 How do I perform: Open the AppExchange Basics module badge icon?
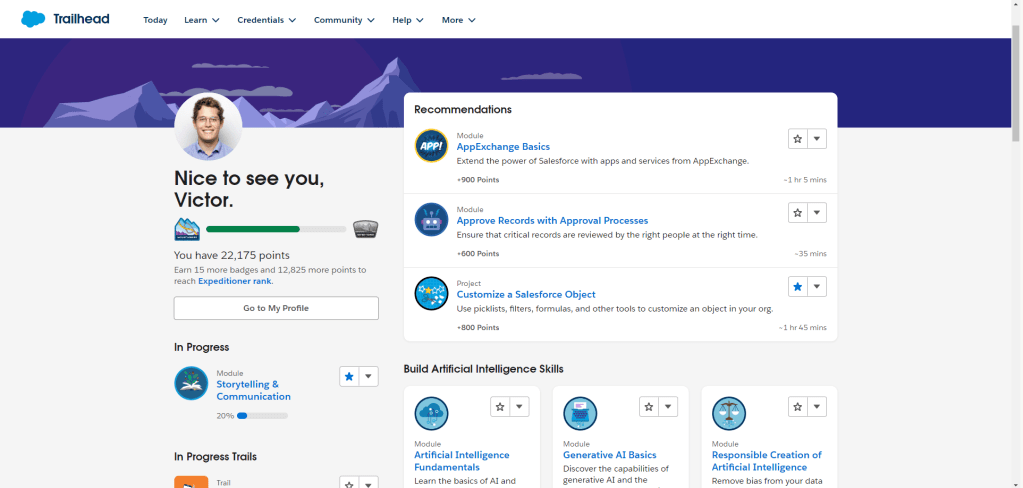point(431,146)
